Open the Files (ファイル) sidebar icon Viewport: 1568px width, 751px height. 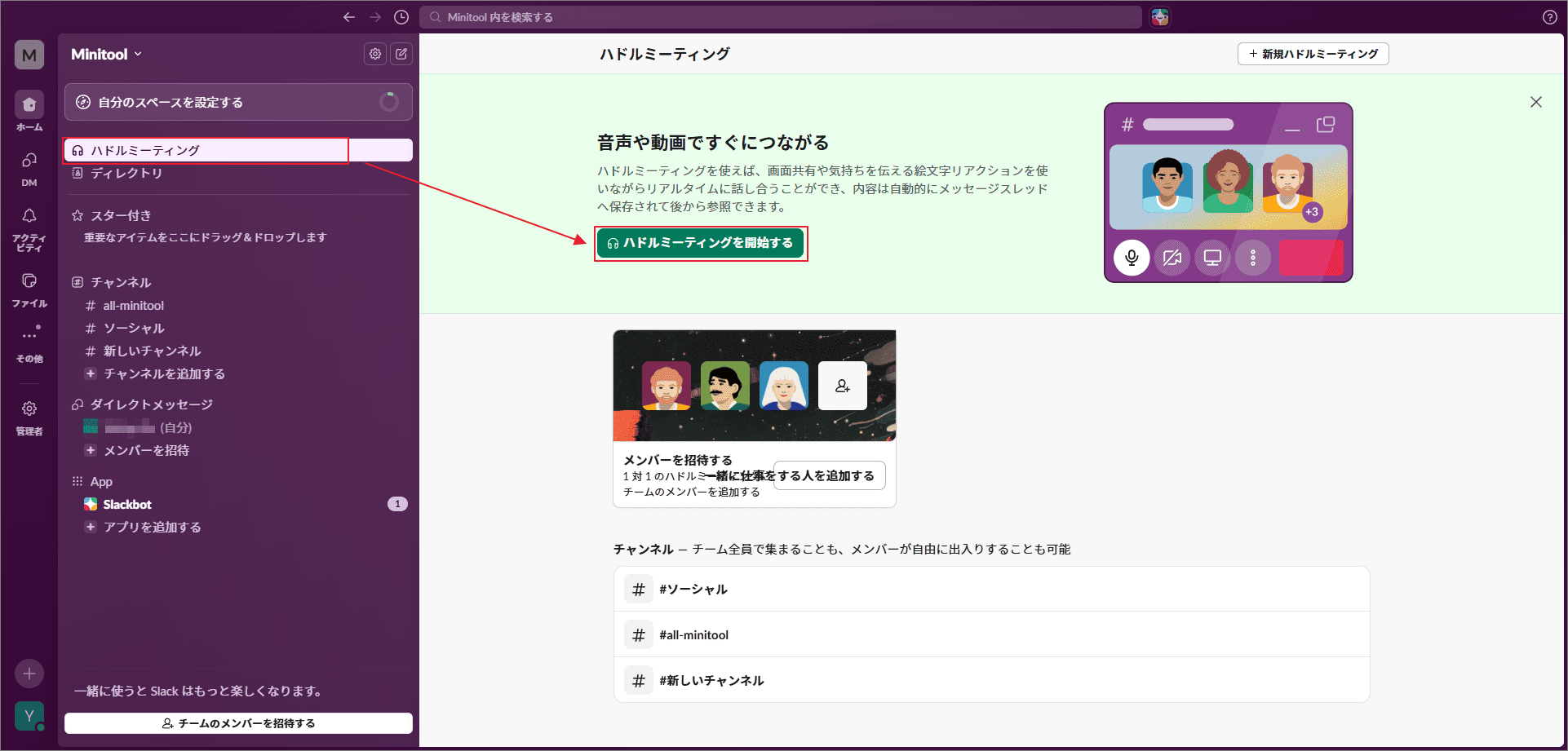coord(29,281)
